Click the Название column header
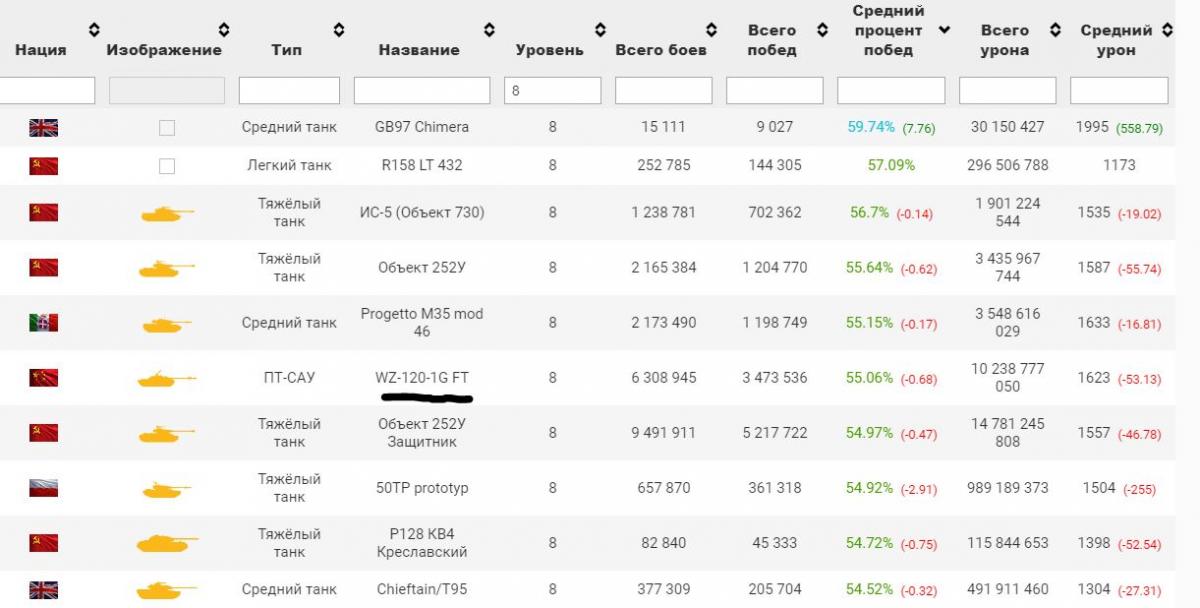The height and width of the screenshot is (608, 1200). [x=418, y=50]
